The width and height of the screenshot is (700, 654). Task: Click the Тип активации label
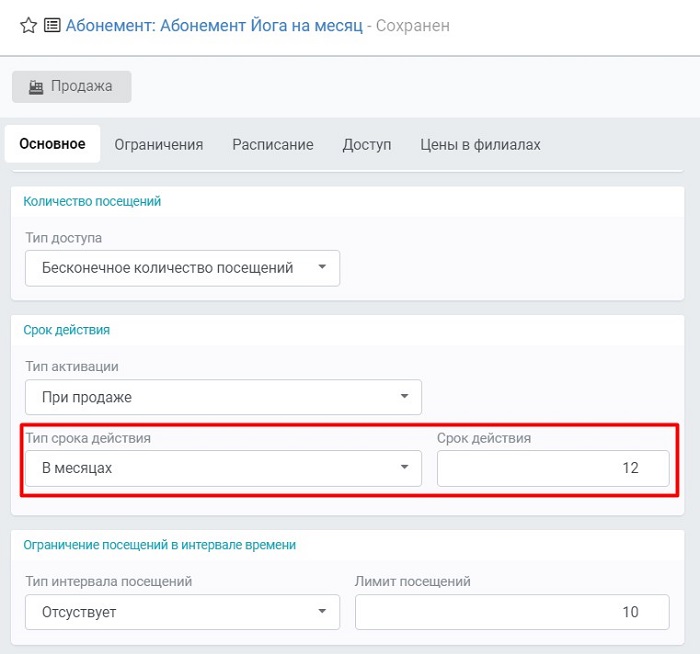(x=72, y=366)
